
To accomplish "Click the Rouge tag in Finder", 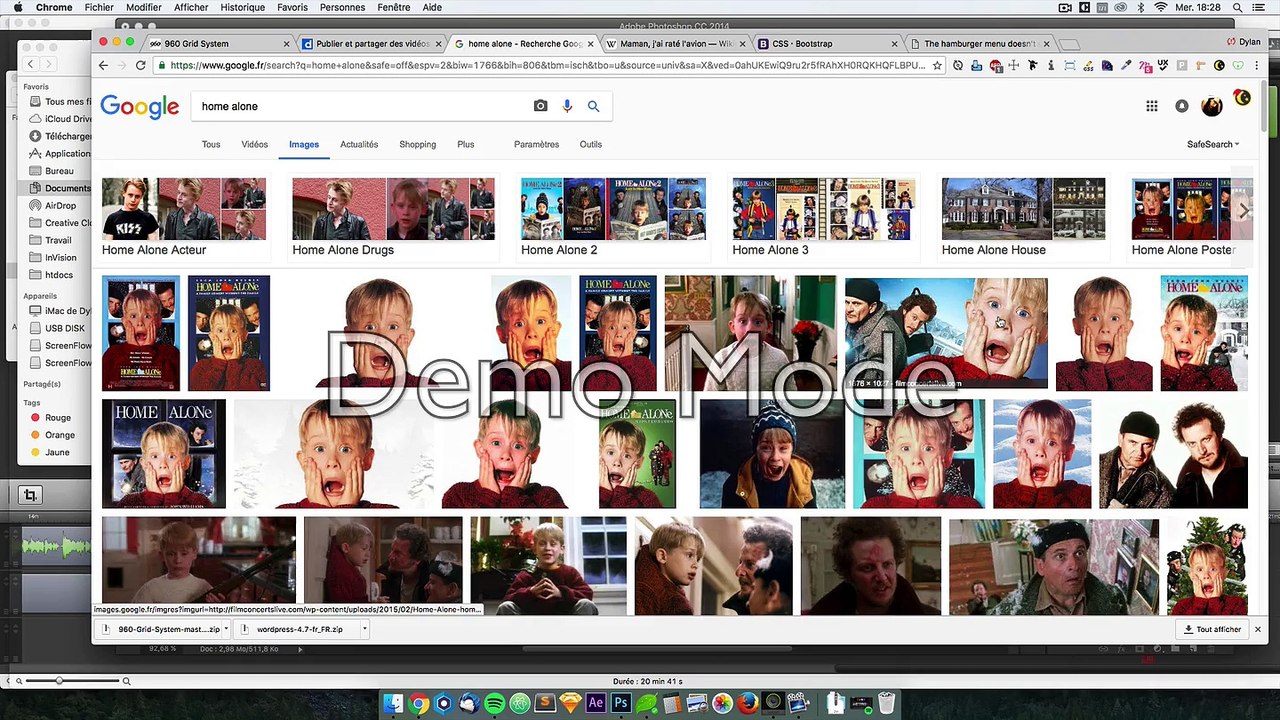I will tap(57, 418).
